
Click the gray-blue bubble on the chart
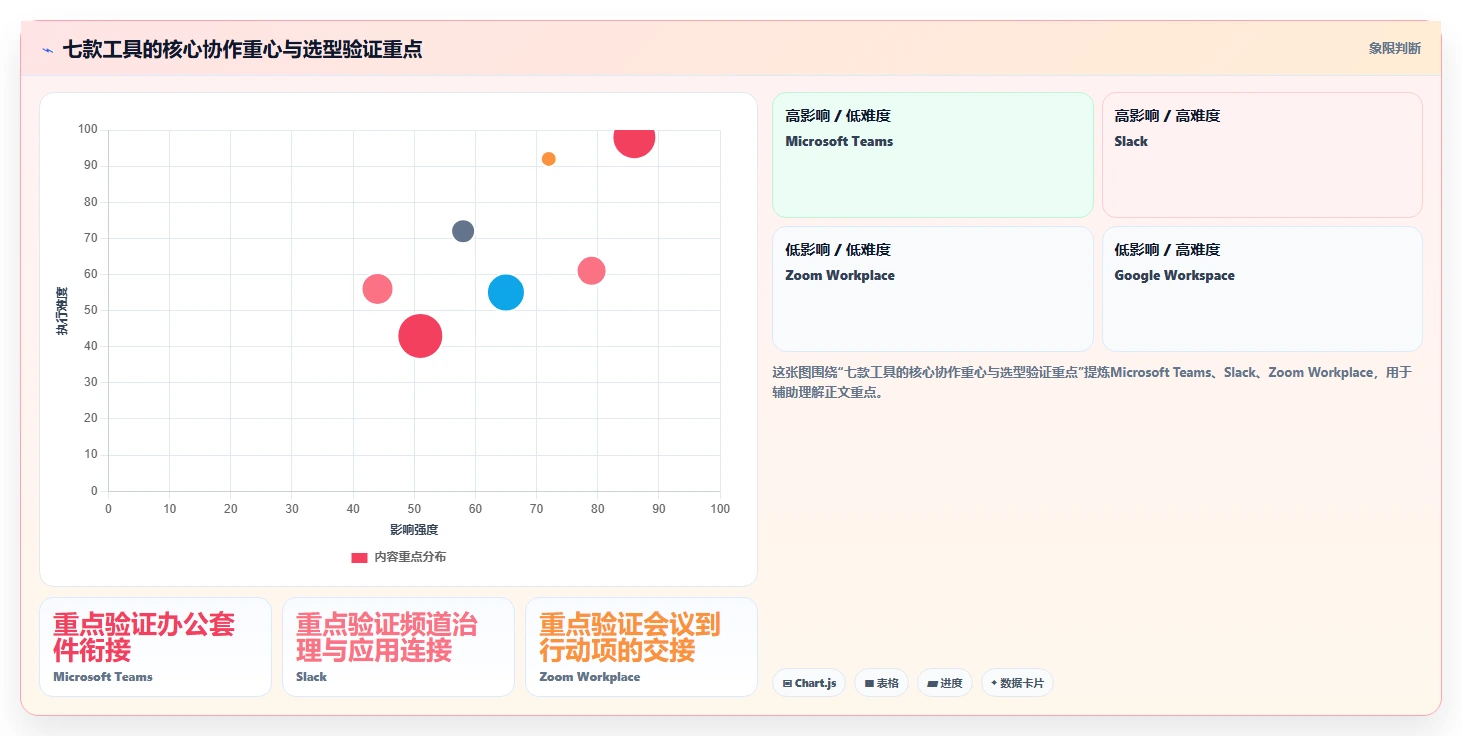463,231
